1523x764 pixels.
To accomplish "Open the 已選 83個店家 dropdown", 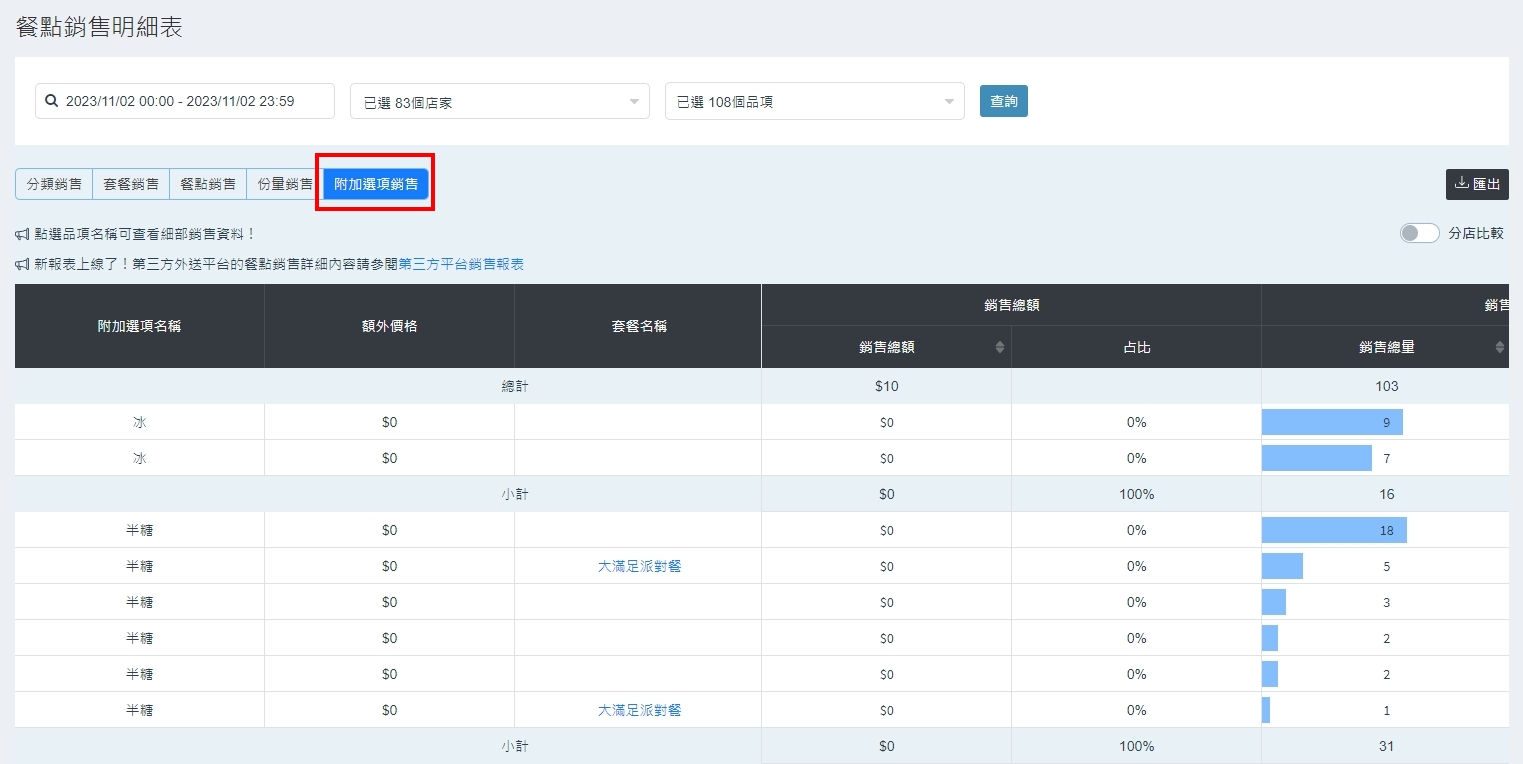I will click(x=499, y=101).
